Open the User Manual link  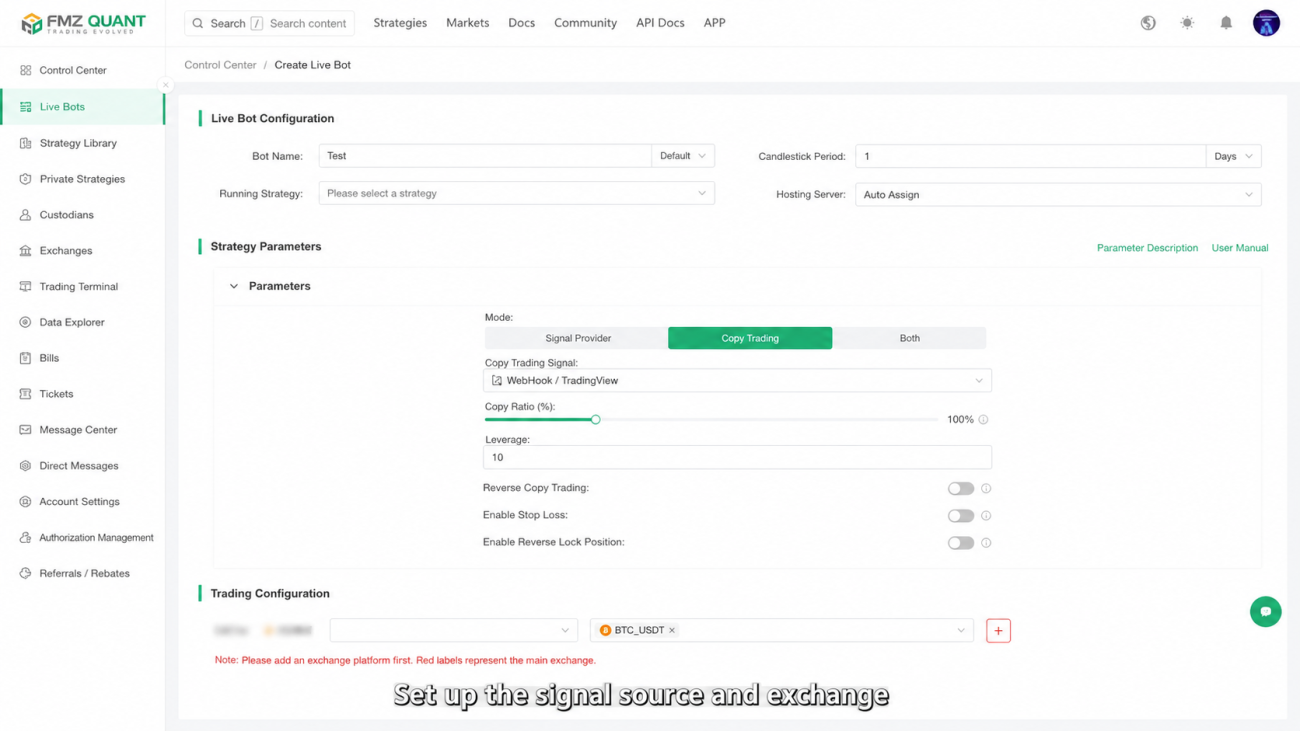(1240, 248)
